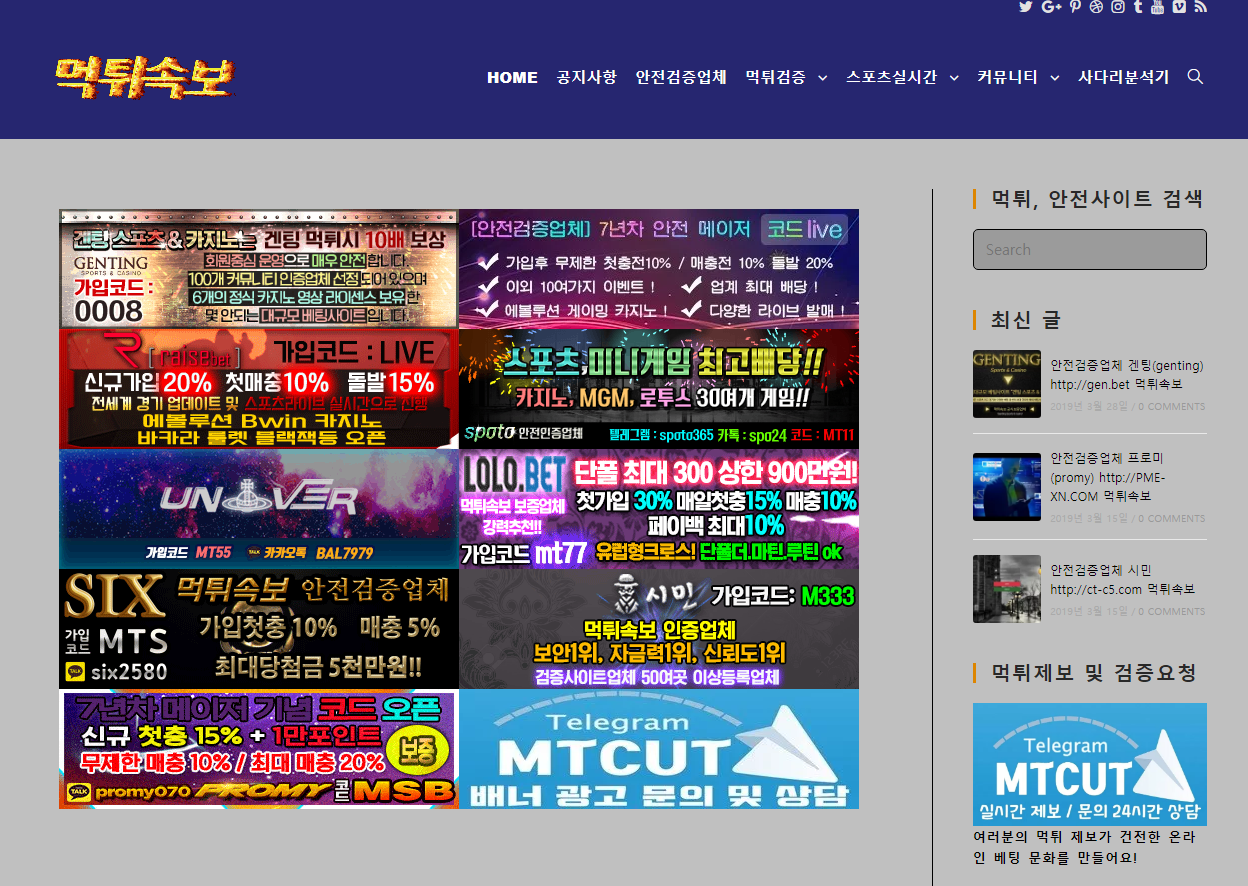The width and height of the screenshot is (1248, 886).
Task: Open the Instagram social link
Action: pyautogui.click(x=1117, y=7)
